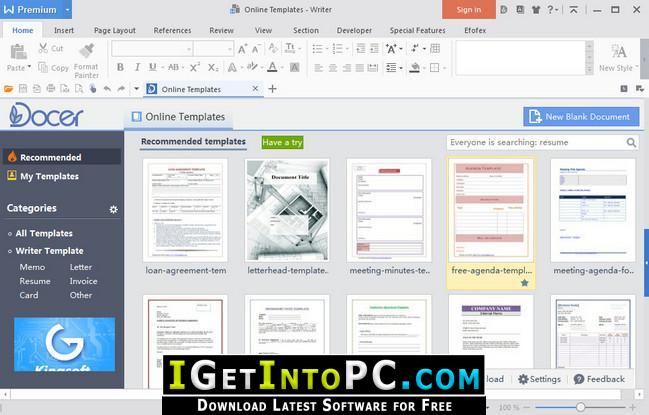Click the align left icon
The width and height of the screenshot is (649, 415).
318,68
